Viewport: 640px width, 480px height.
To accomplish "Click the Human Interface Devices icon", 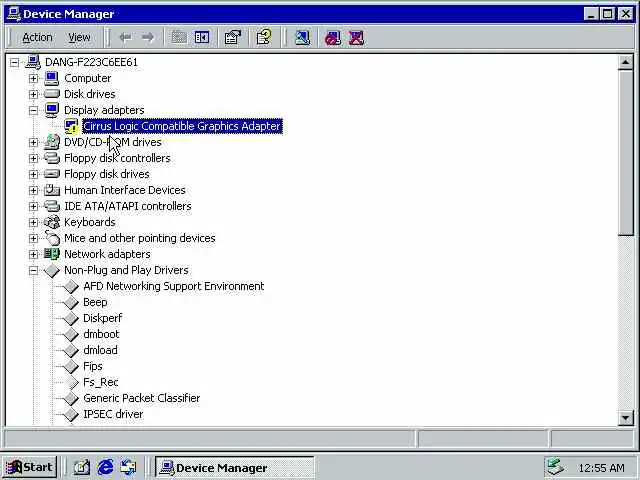I will click(x=52, y=190).
